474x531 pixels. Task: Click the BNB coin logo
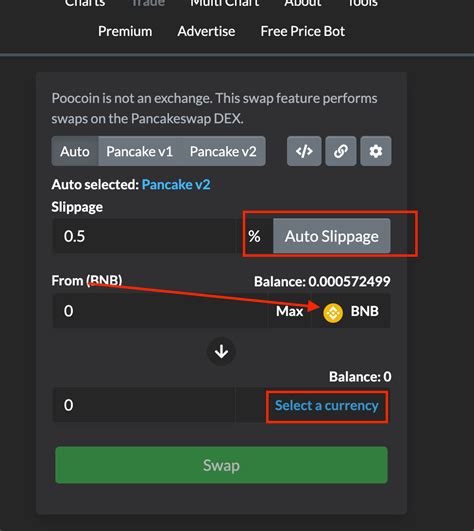[333, 312]
